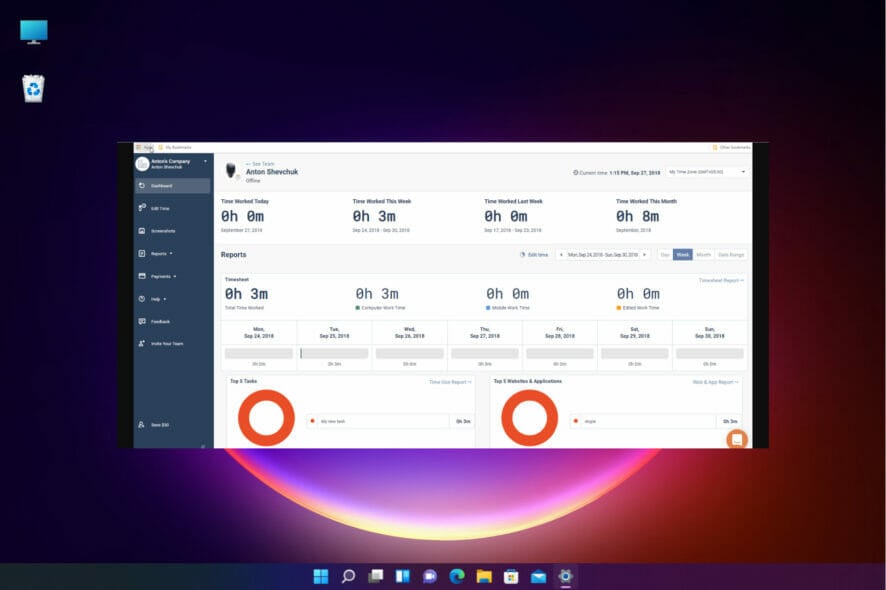Screen dimensions: 886x590
Task: Open the Teams Chat taskbar icon
Action: point(429,576)
